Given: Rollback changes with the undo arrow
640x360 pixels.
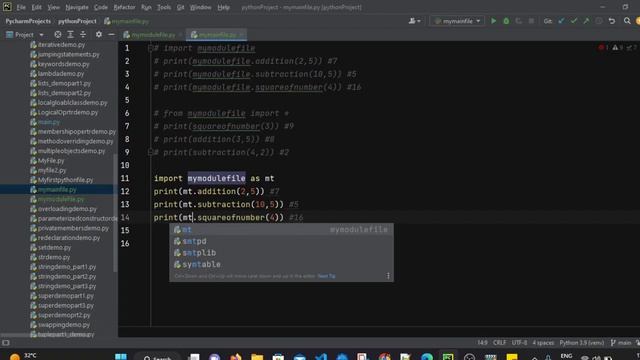Looking at the screenshot, I should click(611, 21).
